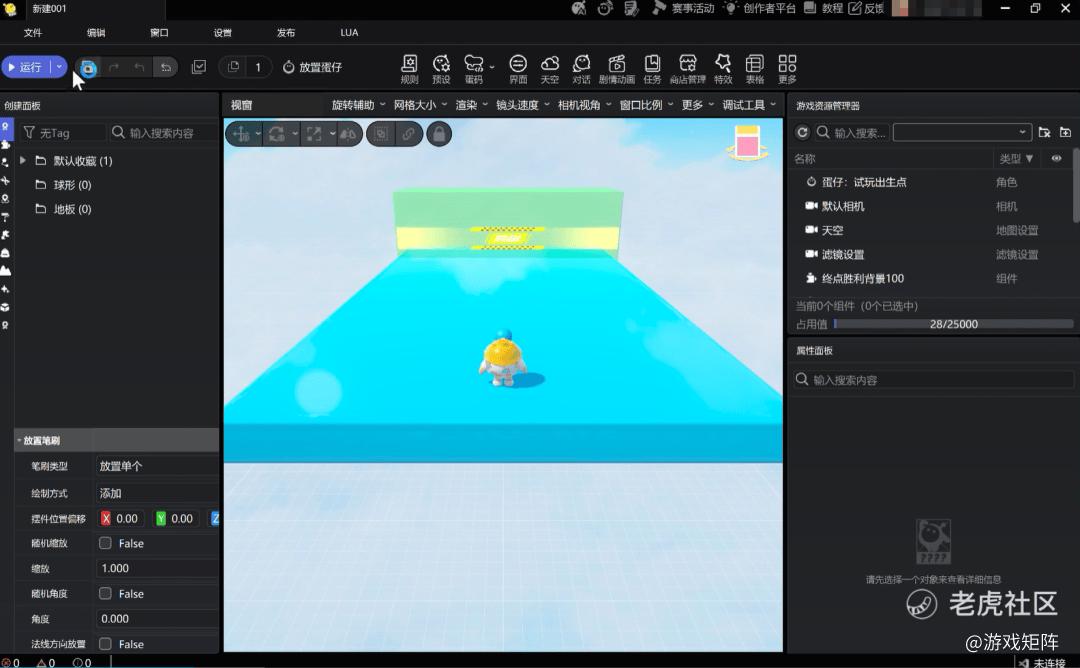Click the view orientation cube in viewport
The height and width of the screenshot is (668, 1080).
pos(747,143)
